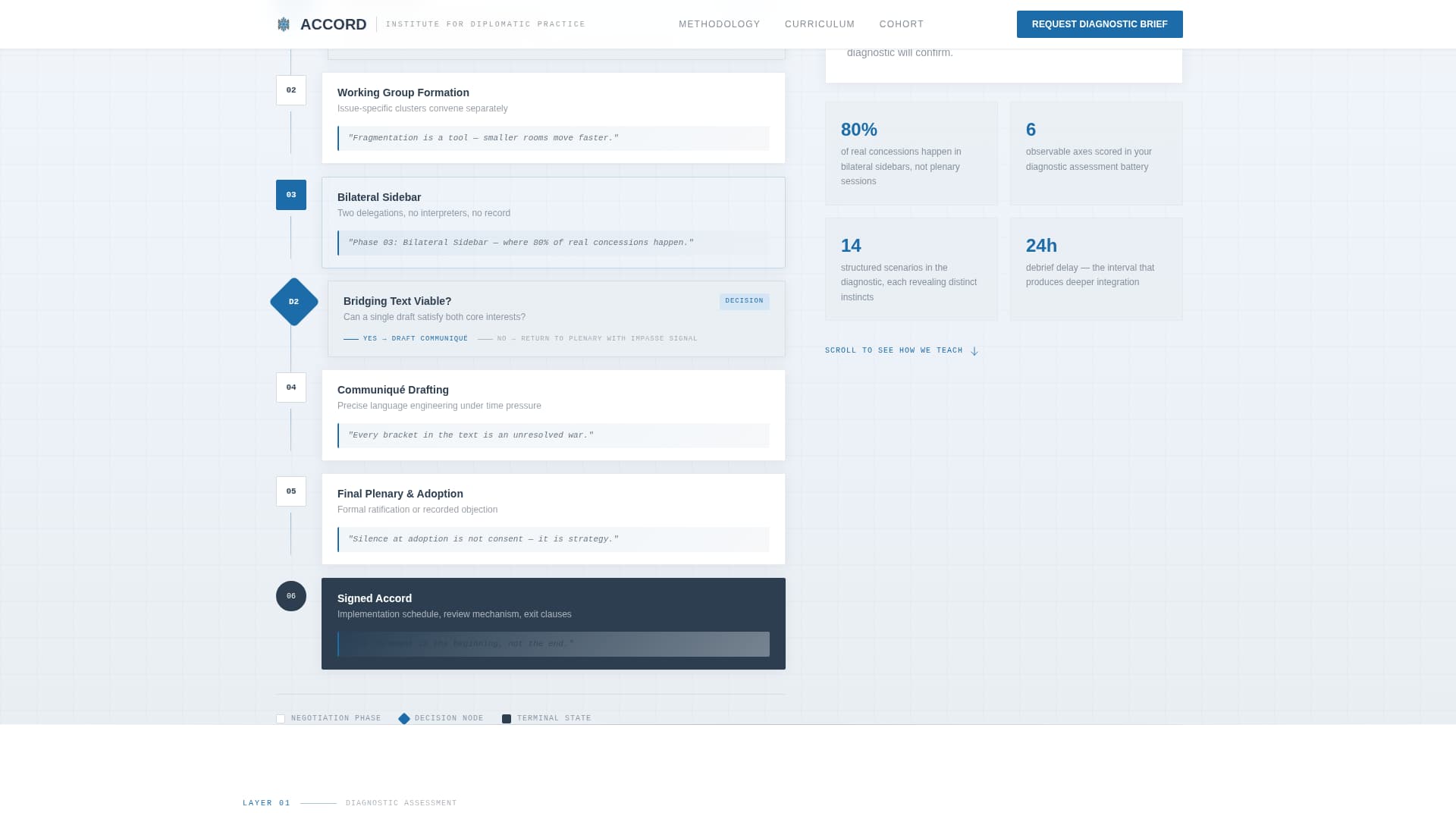The width and height of the screenshot is (1456, 819).
Task: Click the phase 05 node marker
Action: pos(290,491)
